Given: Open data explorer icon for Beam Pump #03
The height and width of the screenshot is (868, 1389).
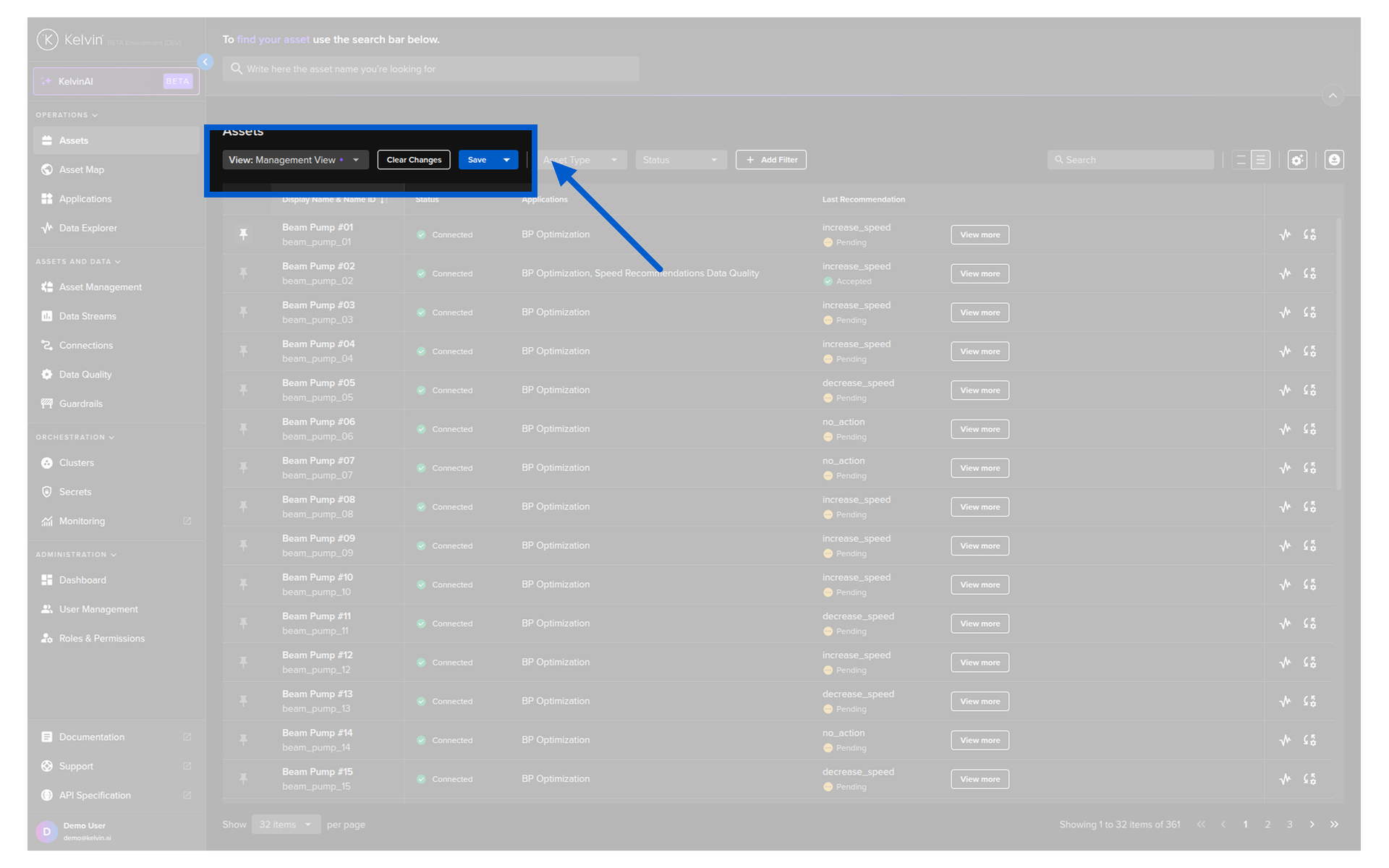Looking at the screenshot, I should [x=1285, y=312].
